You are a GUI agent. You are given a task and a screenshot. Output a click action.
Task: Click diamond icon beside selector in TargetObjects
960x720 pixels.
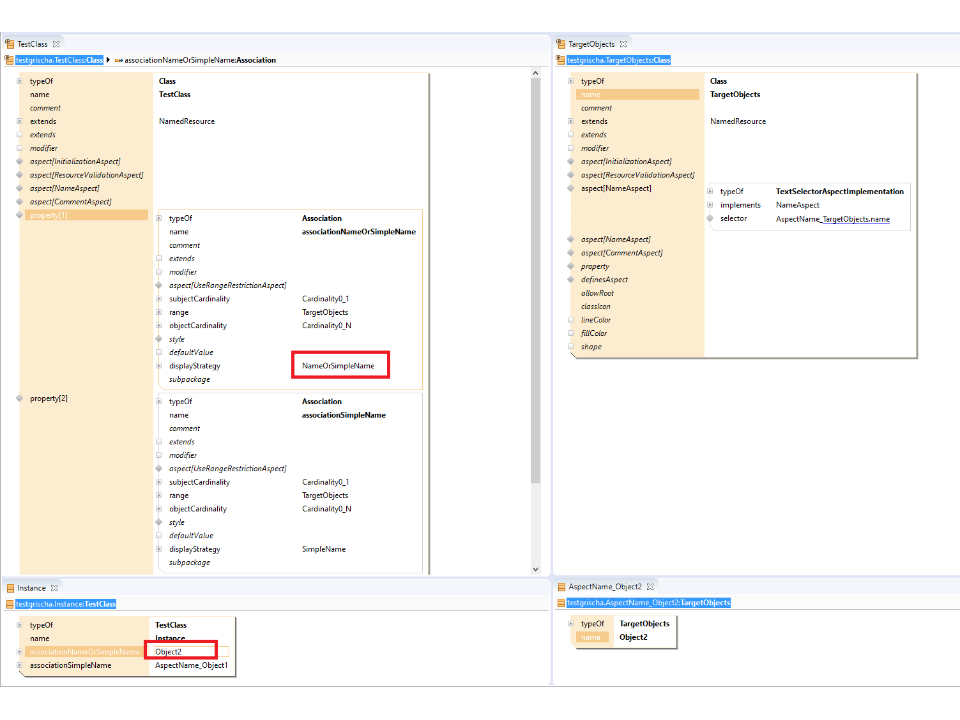tap(710, 218)
